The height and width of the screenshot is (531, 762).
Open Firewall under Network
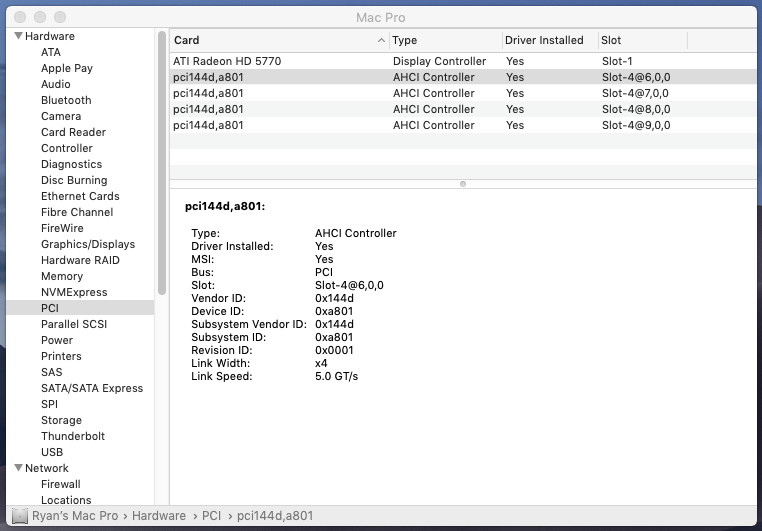[60, 484]
